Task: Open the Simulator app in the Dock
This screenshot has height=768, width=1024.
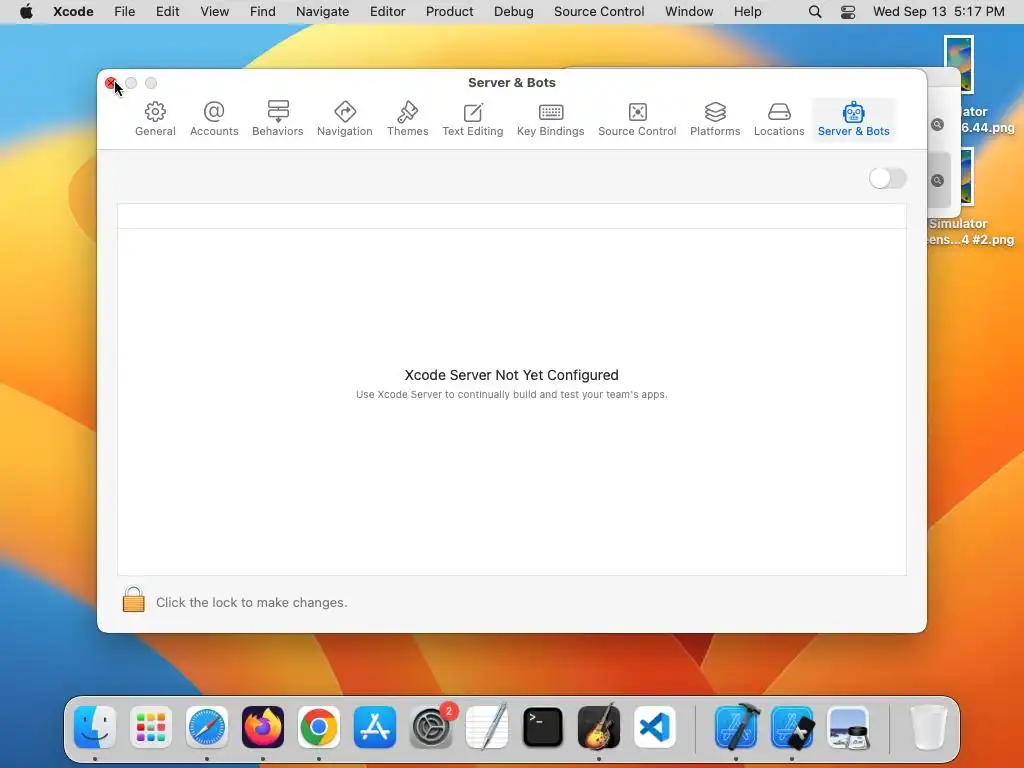Action: tap(792, 727)
